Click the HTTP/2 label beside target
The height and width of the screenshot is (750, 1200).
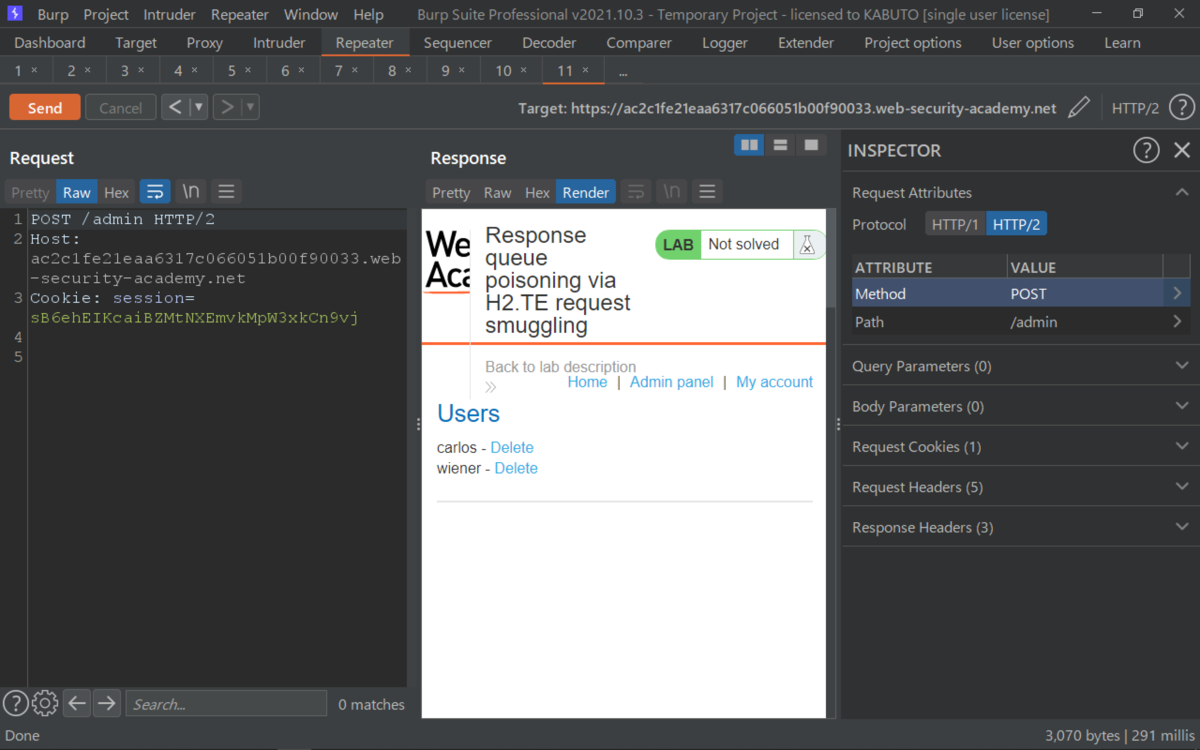point(1135,108)
